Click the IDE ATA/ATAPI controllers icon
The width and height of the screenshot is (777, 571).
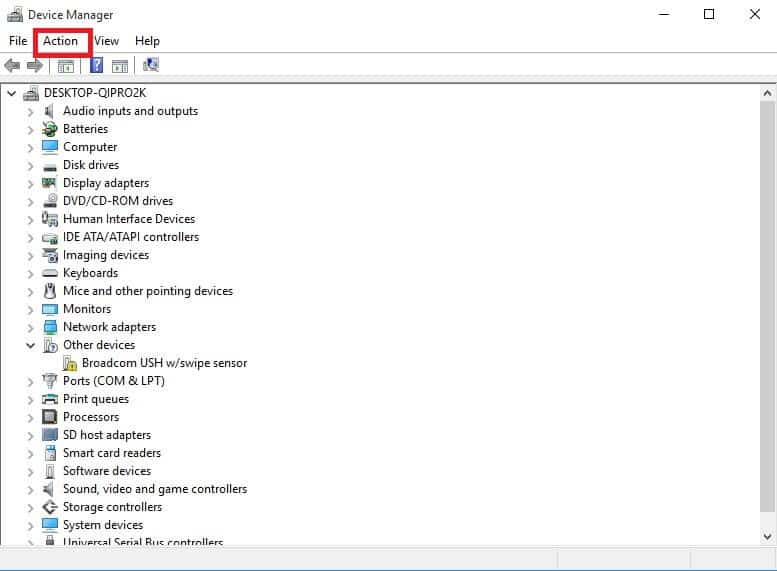(x=50, y=238)
